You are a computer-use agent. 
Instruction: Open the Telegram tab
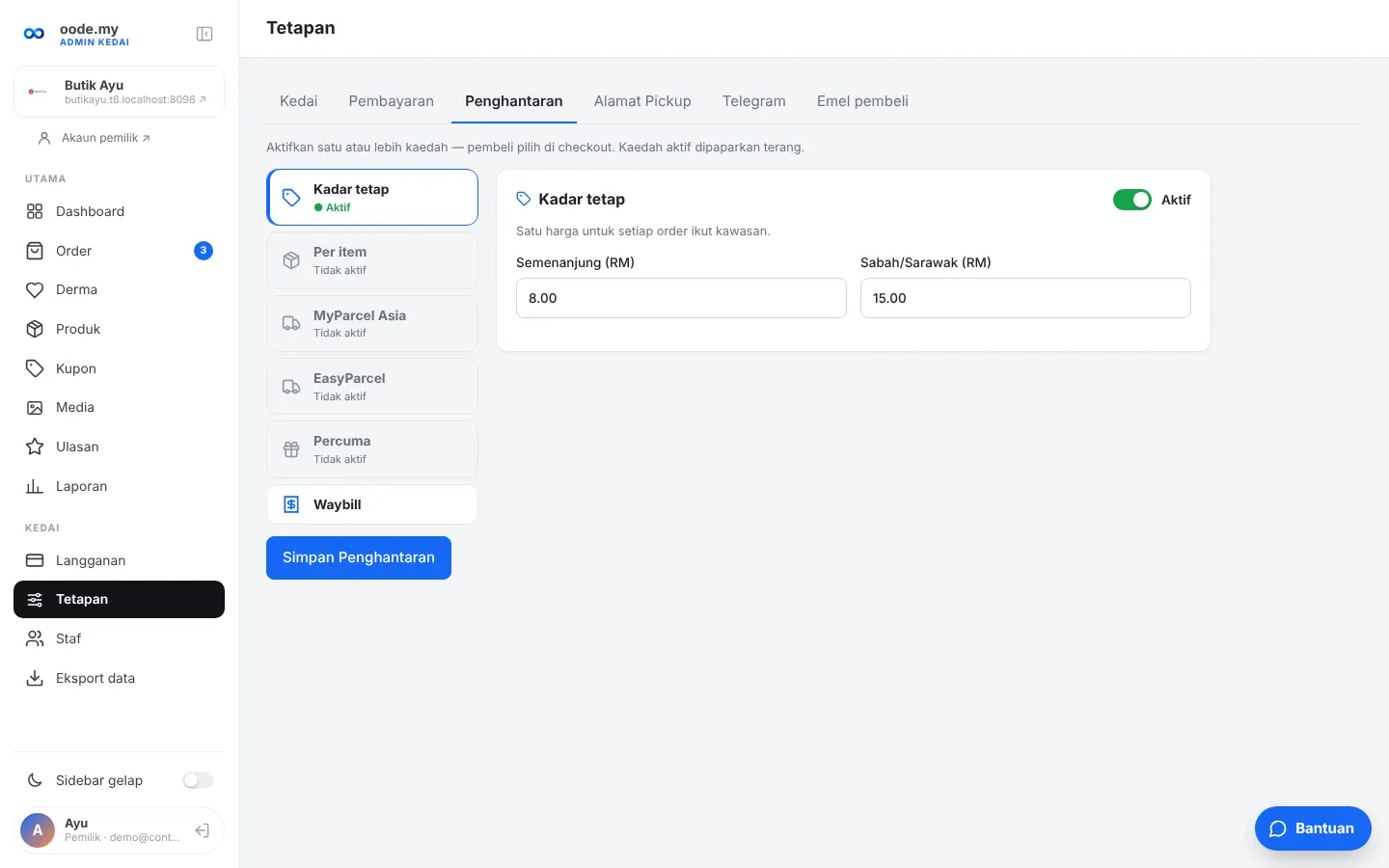coord(754,101)
